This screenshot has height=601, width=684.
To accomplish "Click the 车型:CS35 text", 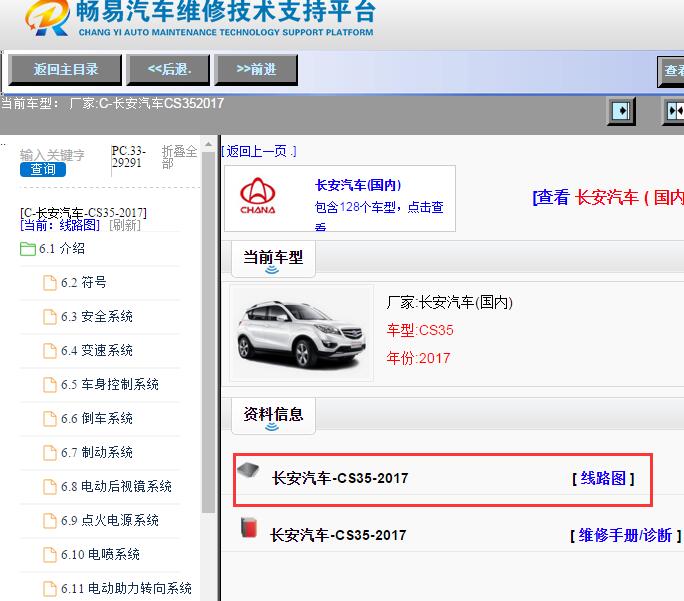I will [420, 330].
